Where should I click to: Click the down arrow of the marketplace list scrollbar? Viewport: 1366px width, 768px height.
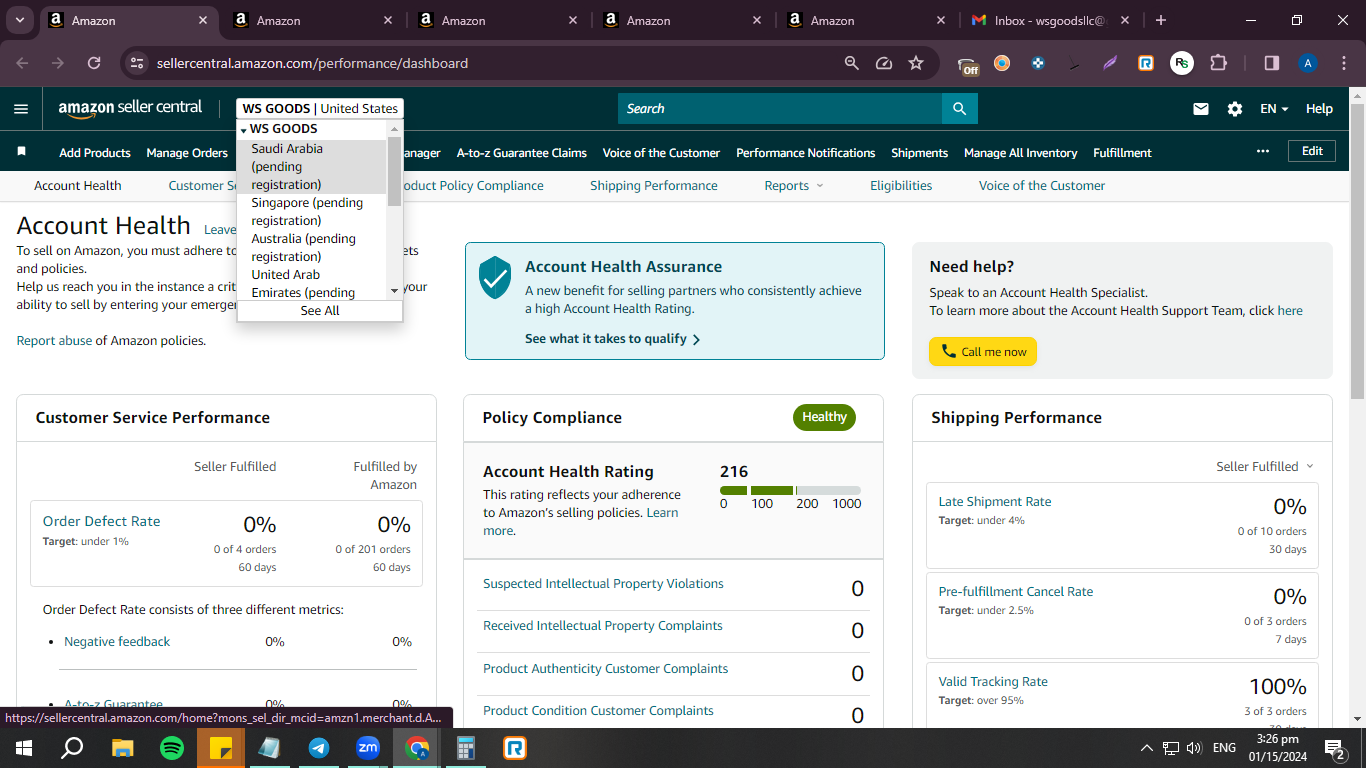394,290
